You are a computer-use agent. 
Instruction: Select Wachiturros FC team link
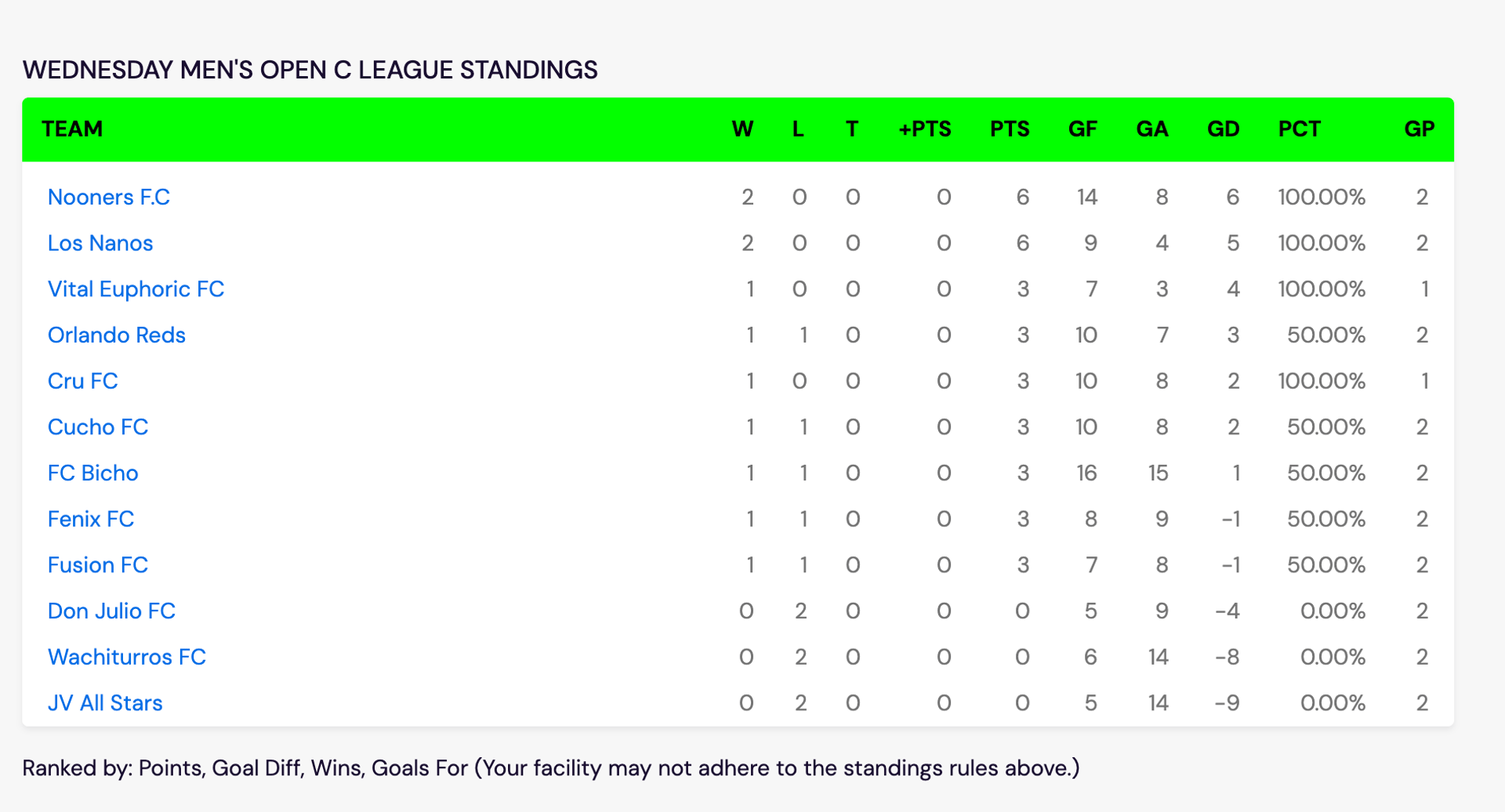[127, 657]
